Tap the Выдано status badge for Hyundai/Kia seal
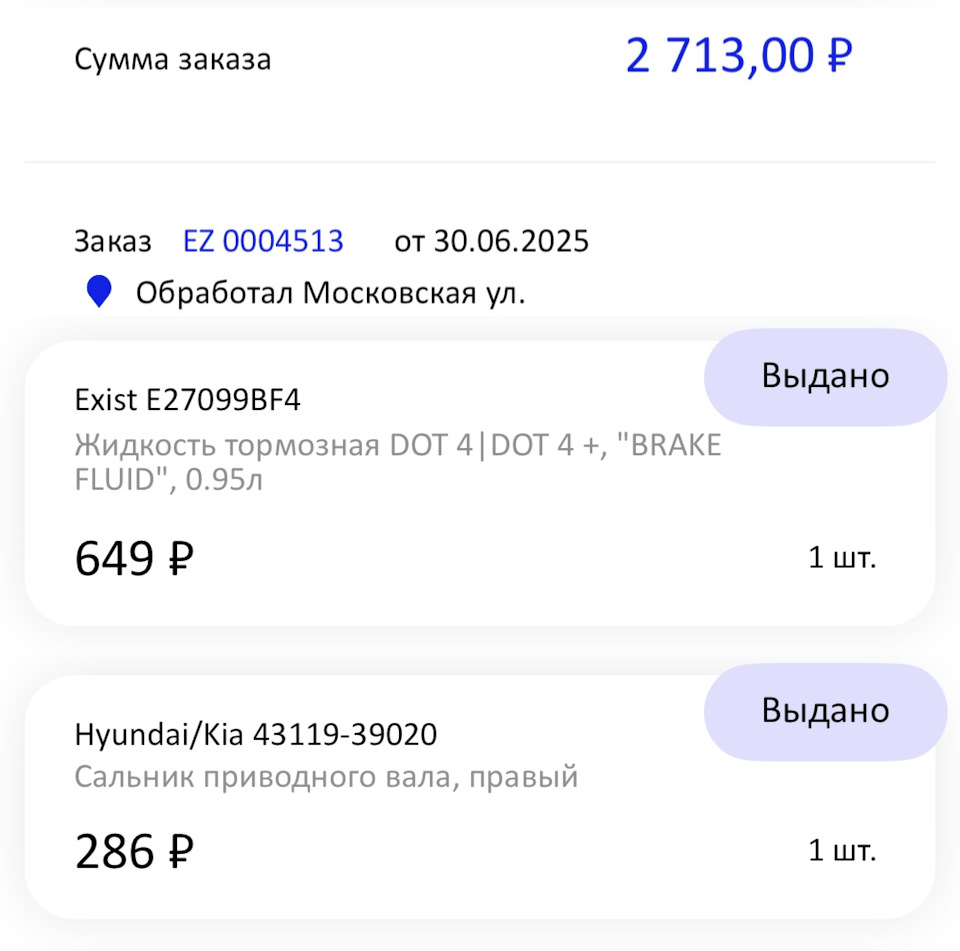The width and height of the screenshot is (960, 951). (x=825, y=712)
